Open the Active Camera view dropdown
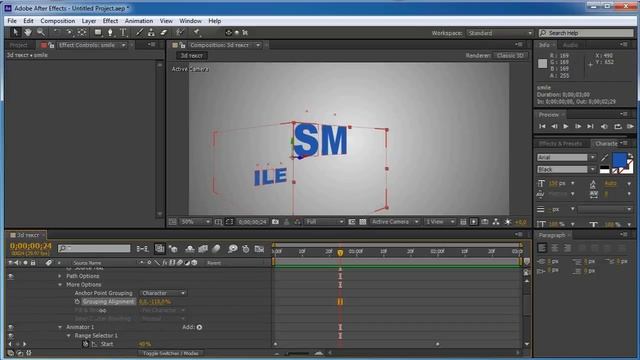 click(394, 222)
